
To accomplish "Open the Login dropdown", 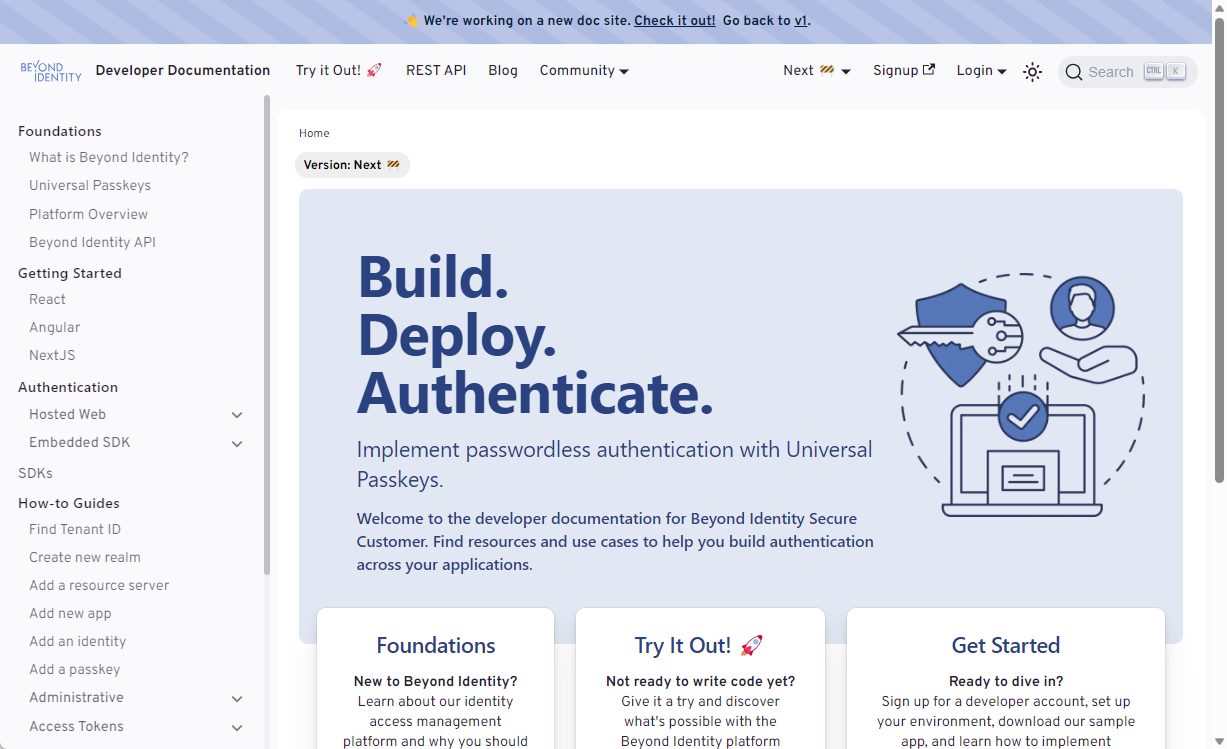I will [x=981, y=70].
